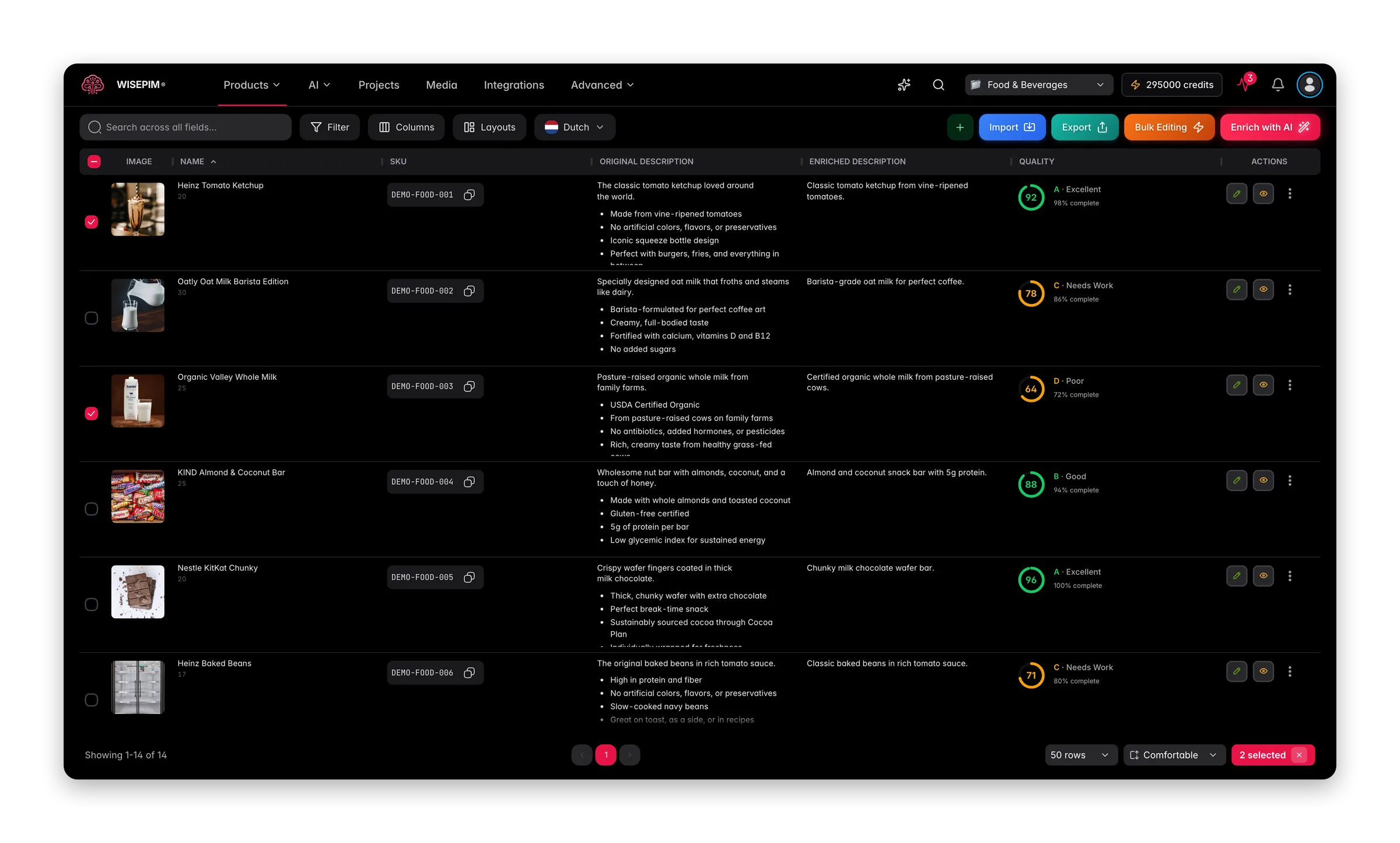Screen dimensions: 1400x843
Task: Check KIND Almond & Coconut Bar checkbox
Action: [92, 509]
